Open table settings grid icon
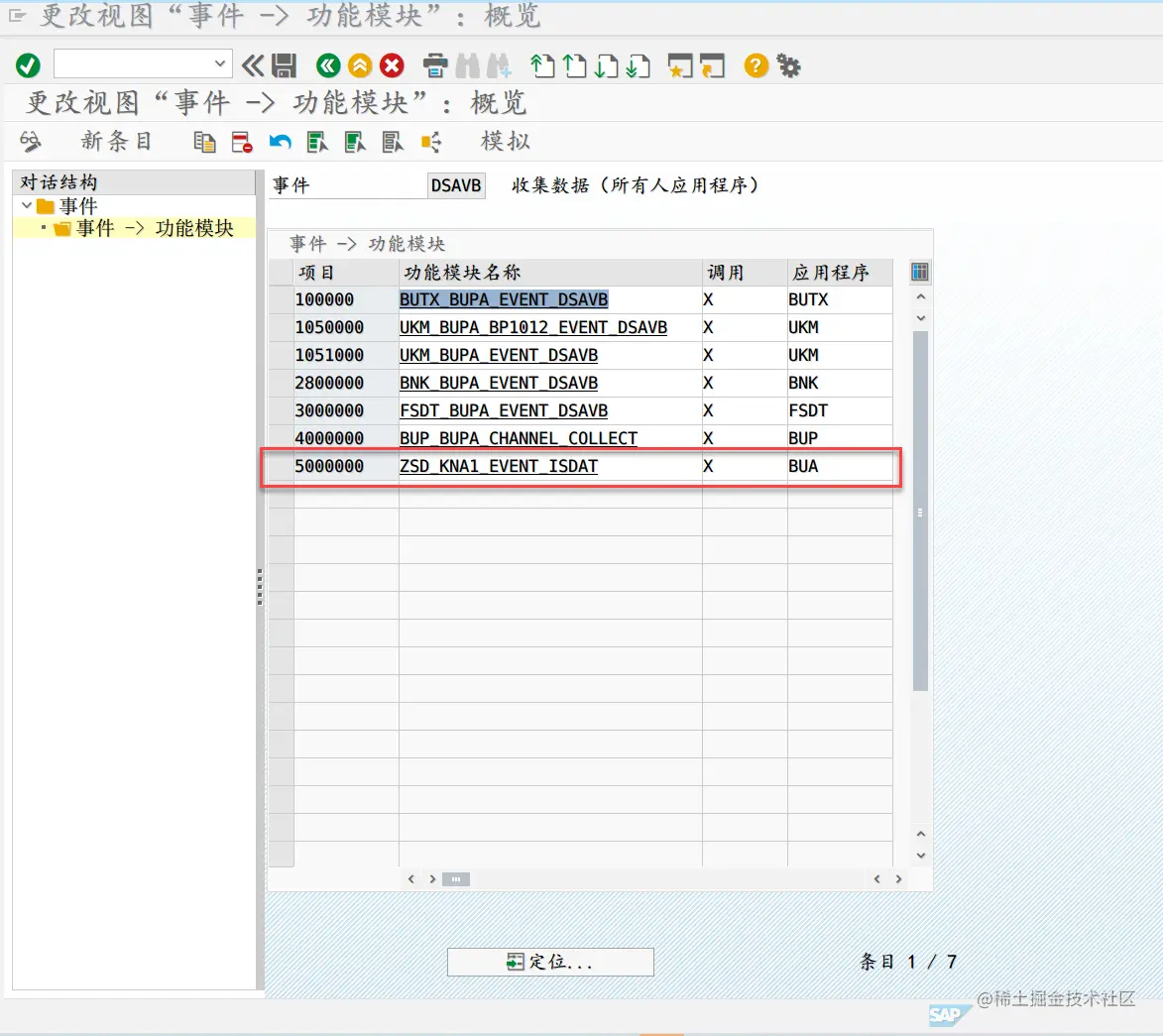The image size is (1163, 1036). click(919, 272)
